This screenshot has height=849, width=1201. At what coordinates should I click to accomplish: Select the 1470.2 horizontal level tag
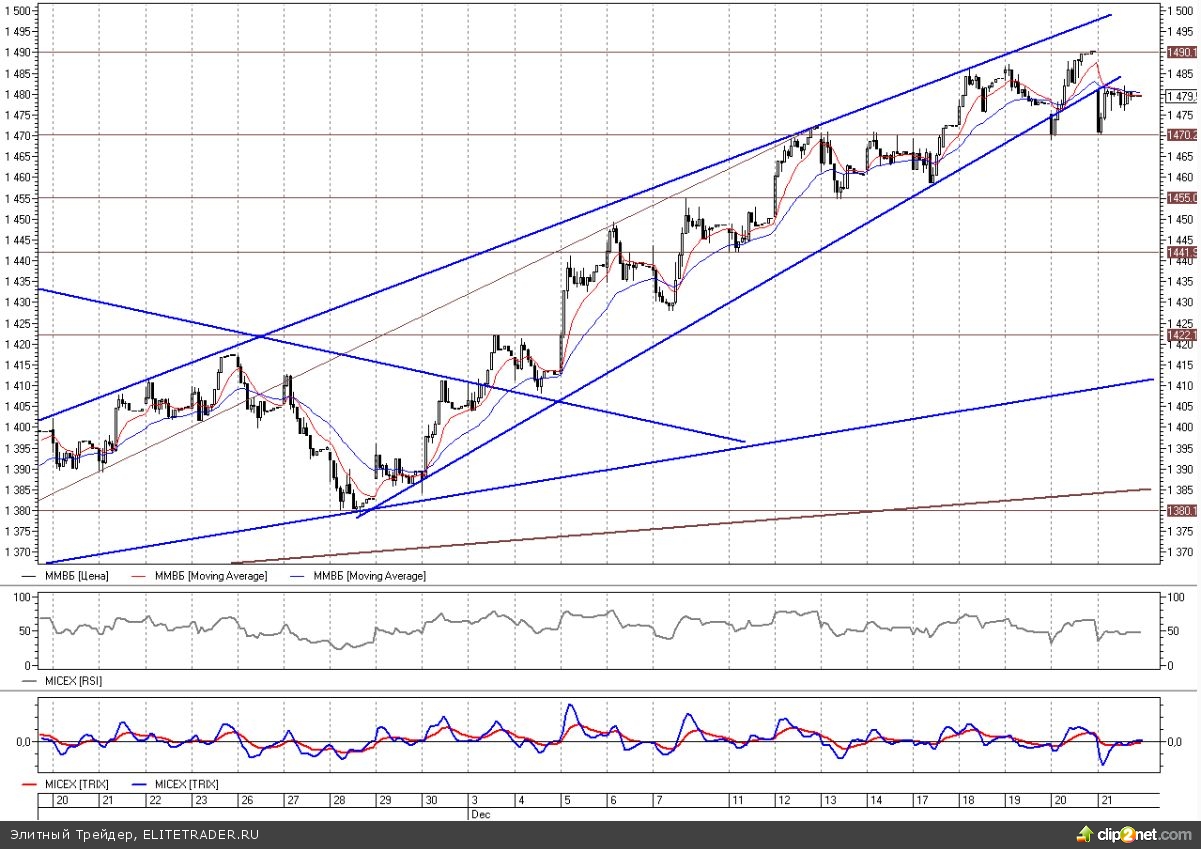1181,135
